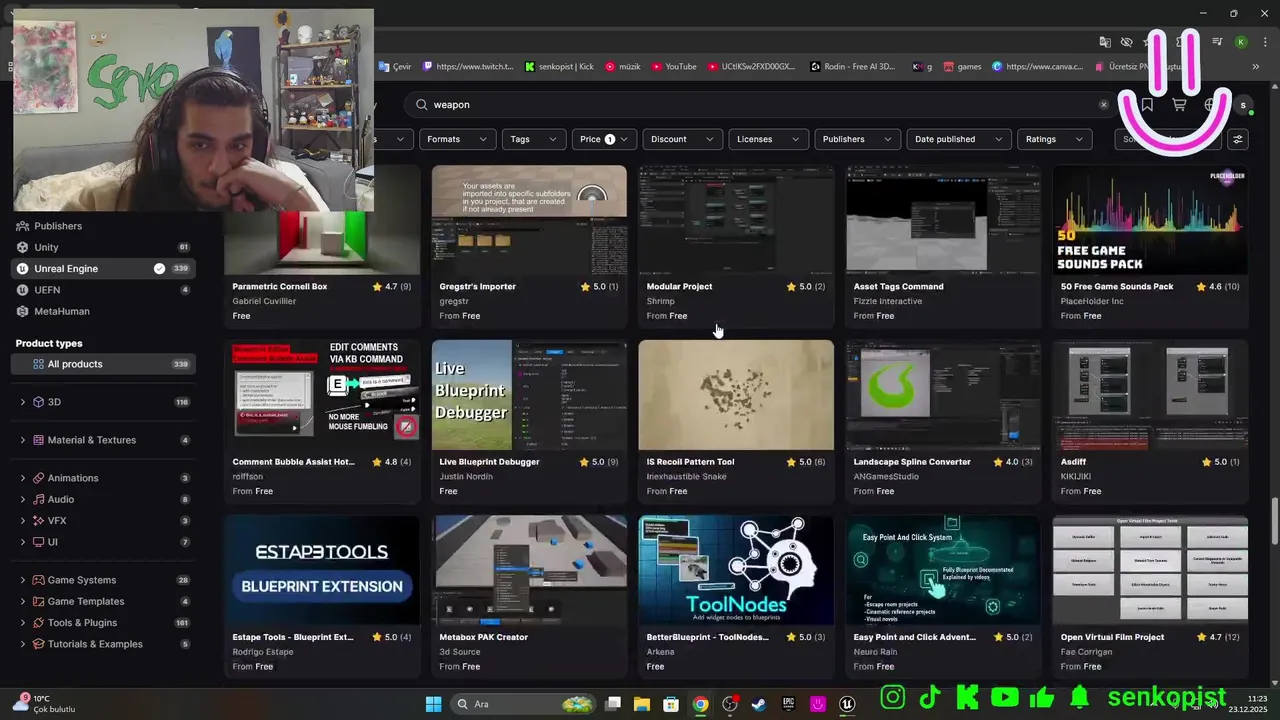Screen dimensions: 1280x720
Task: Click the Audio music note icon
Action: point(39,499)
